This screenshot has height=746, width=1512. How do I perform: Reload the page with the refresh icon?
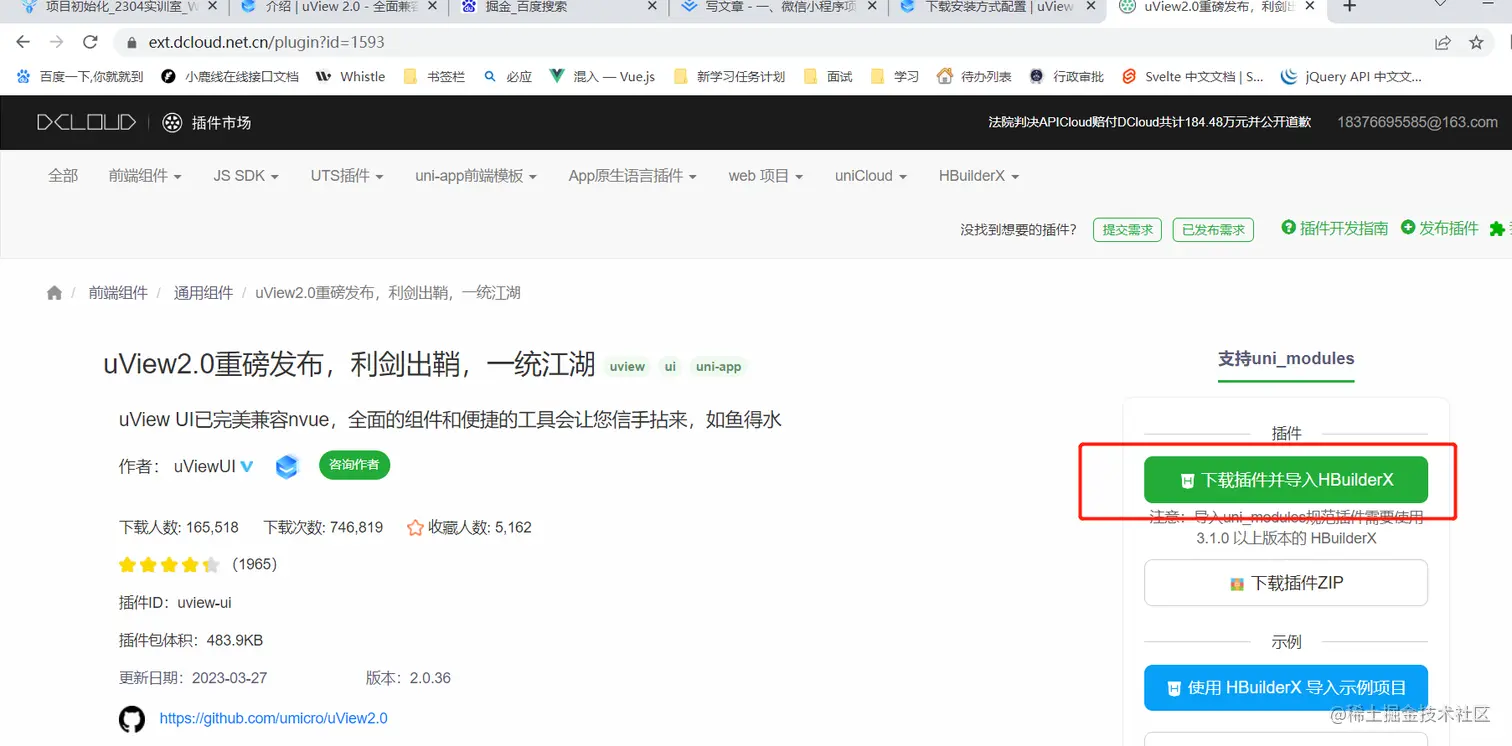(90, 42)
